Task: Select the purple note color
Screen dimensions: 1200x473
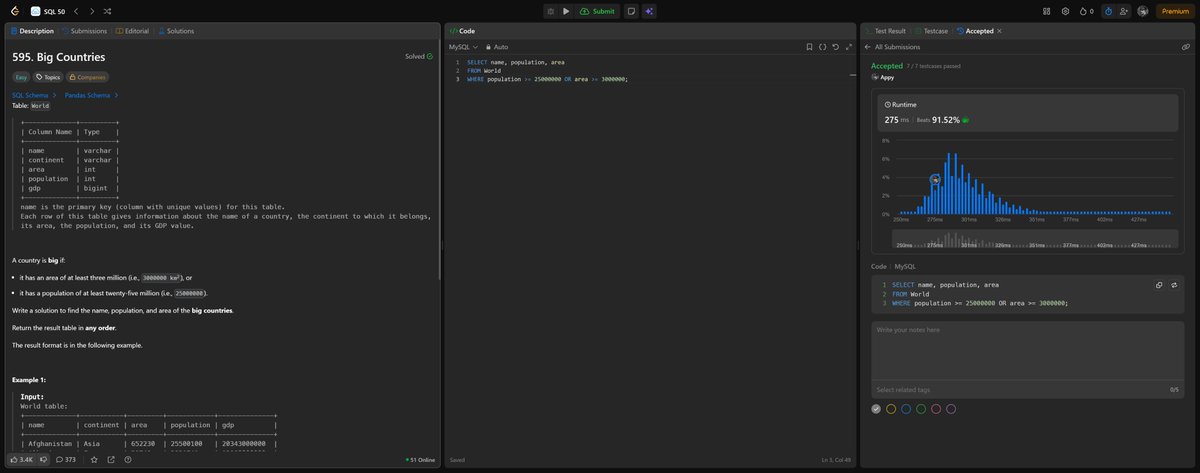Action: 951,409
